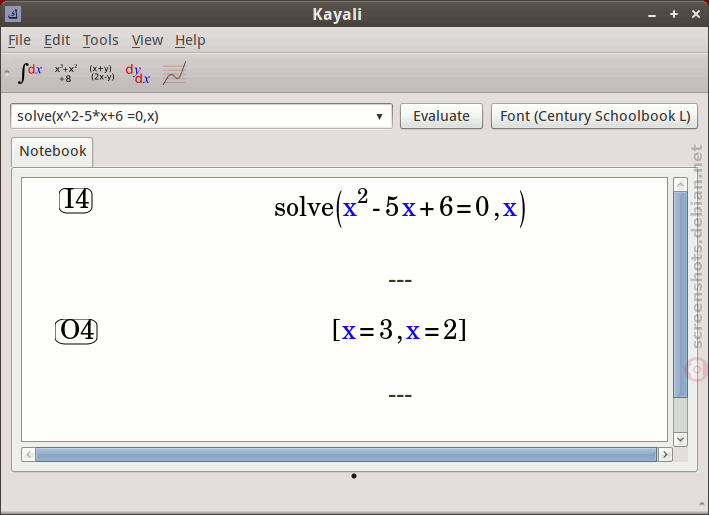Image resolution: width=709 pixels, height=515 pixels.
Task: Click the Kayali window icon in title bar
Action: (13, 14)
